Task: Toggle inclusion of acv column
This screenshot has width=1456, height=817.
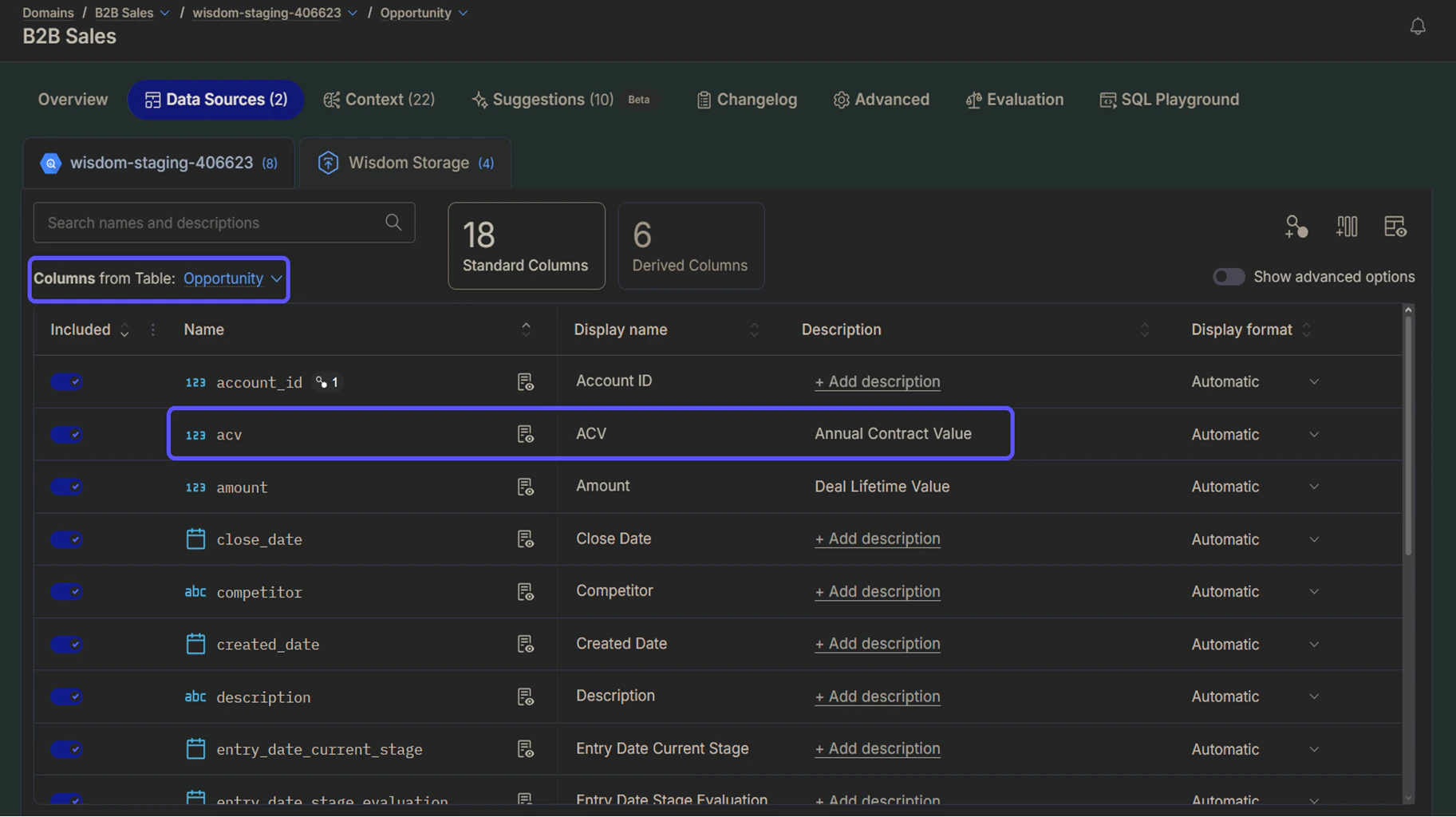Action: [x=66, y=434]
